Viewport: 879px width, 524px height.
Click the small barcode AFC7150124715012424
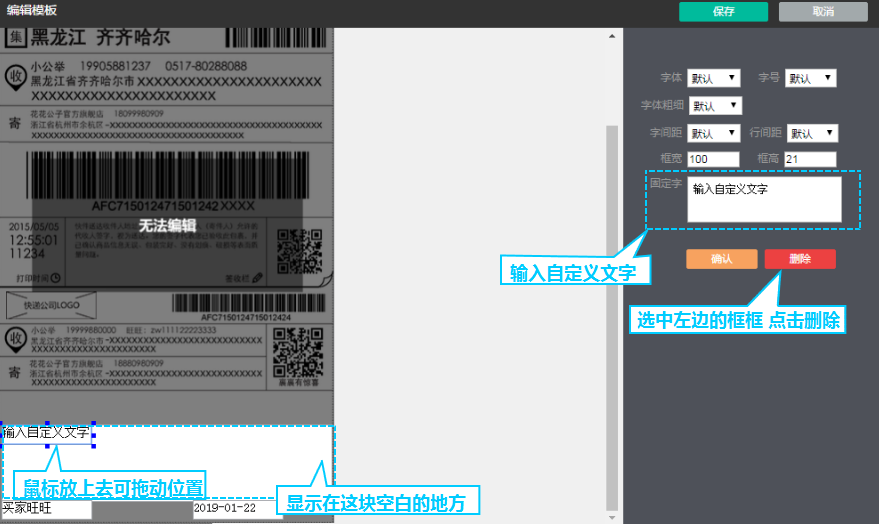tap(248, 303)
